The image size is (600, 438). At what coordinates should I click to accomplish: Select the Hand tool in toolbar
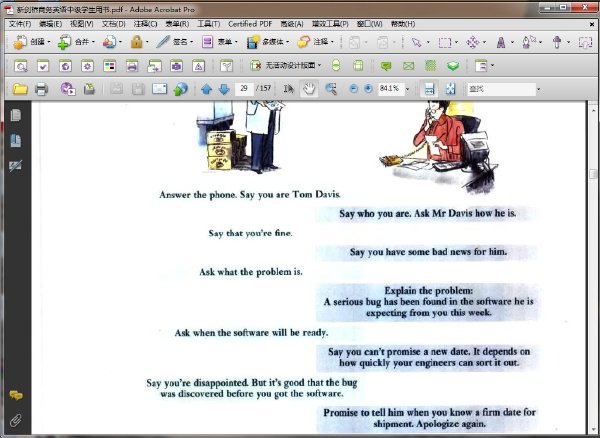(309, 89)
